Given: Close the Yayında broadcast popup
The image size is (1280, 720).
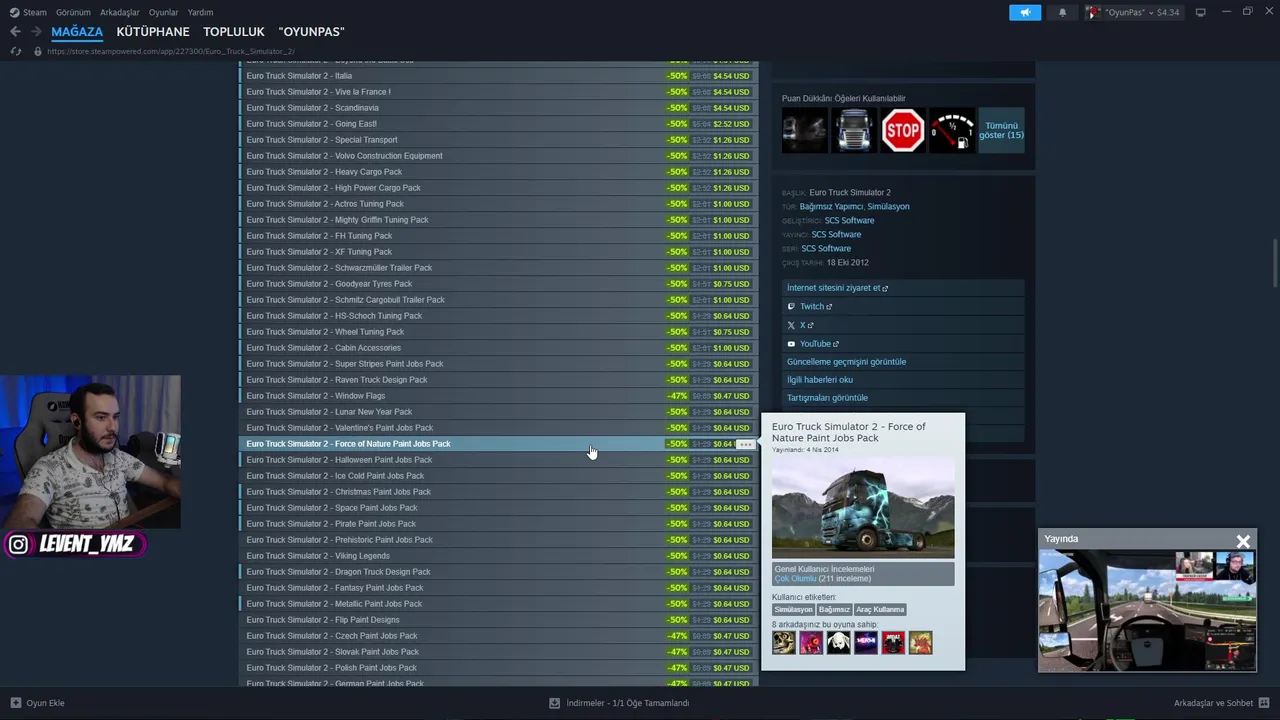Looking at the screenshot, I should tap(1243, 541).
